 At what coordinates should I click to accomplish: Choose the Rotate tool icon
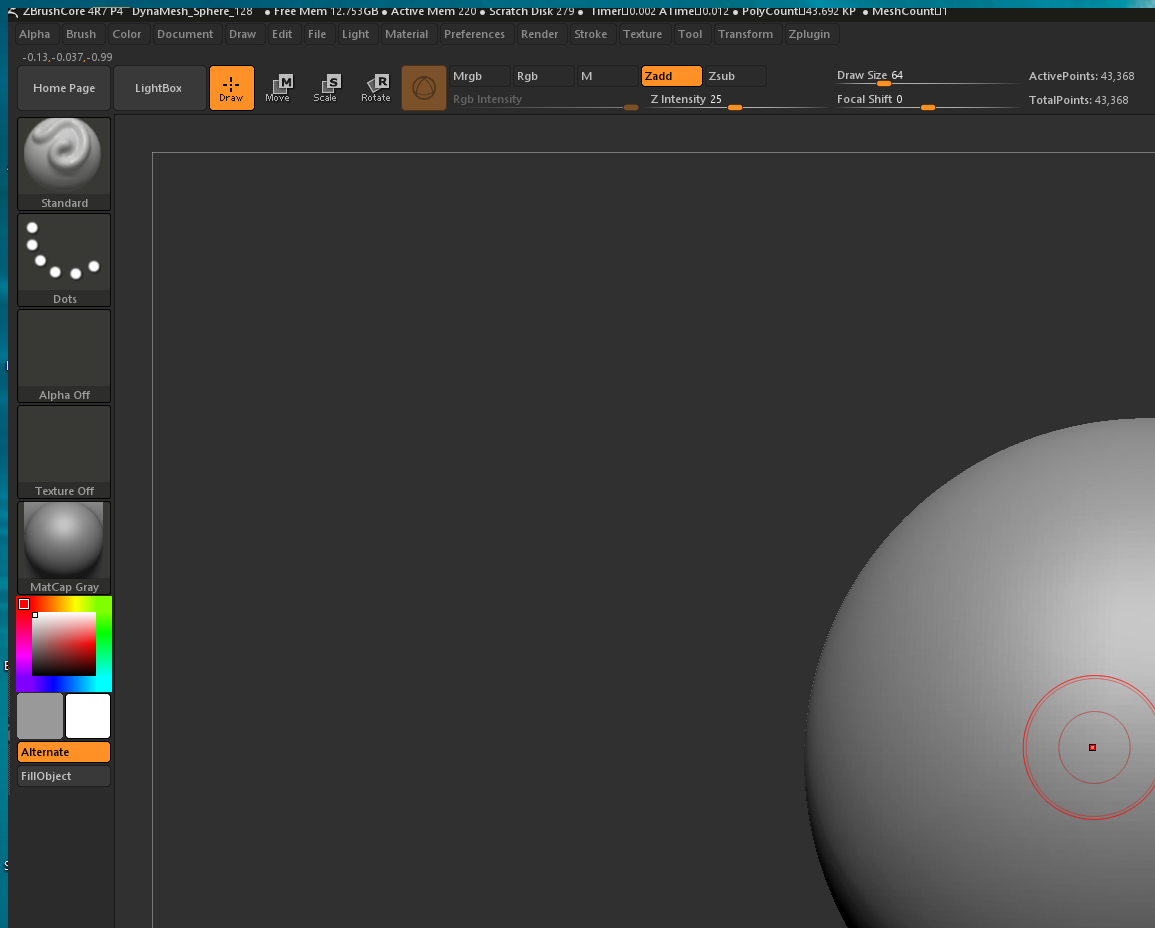(x=376, y=88)
